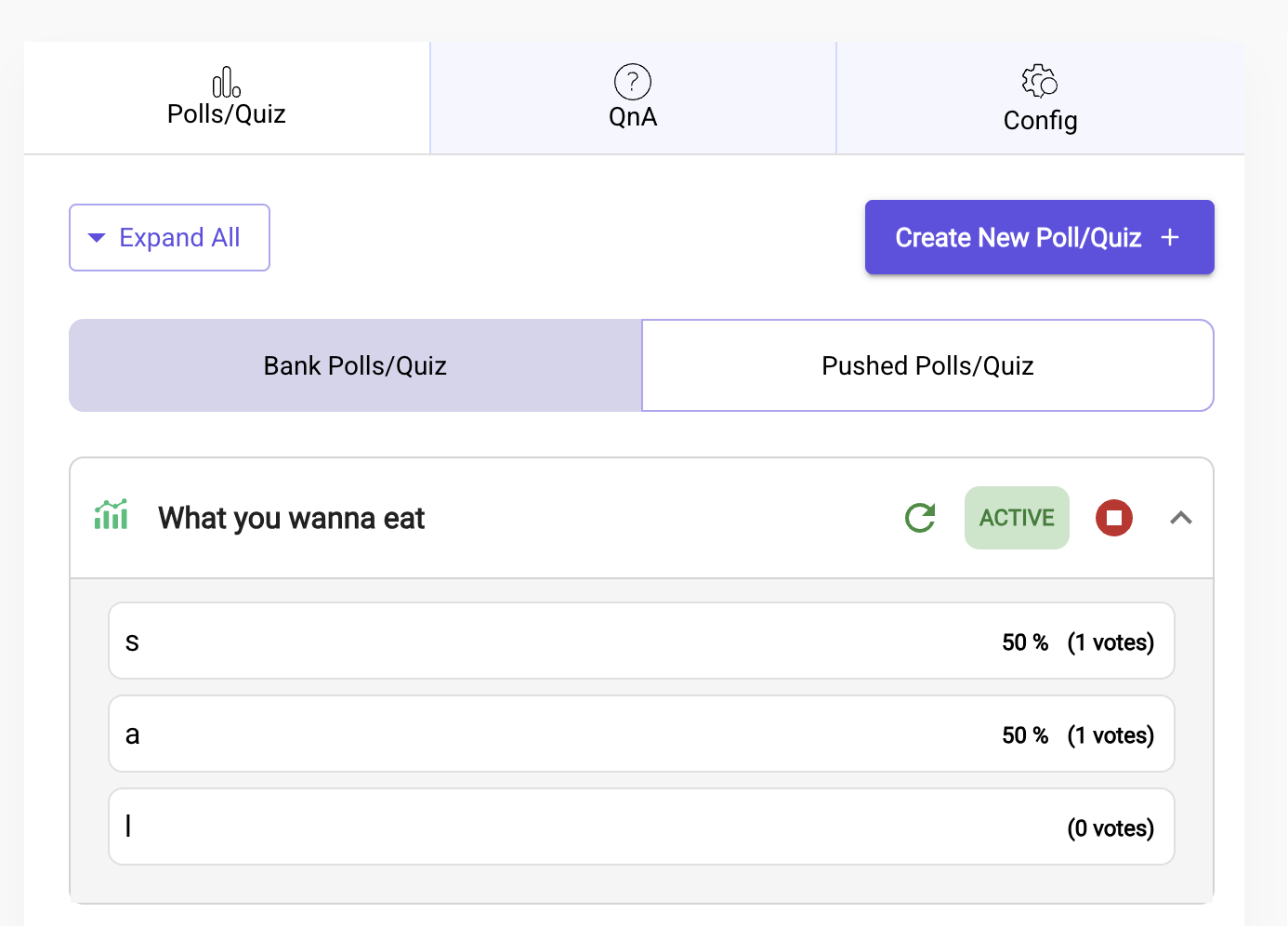Viewport: 1288px width, 926px height.
Task: Click the 'What you wanna eat' poll title
Action: click(x=291, y=518)
